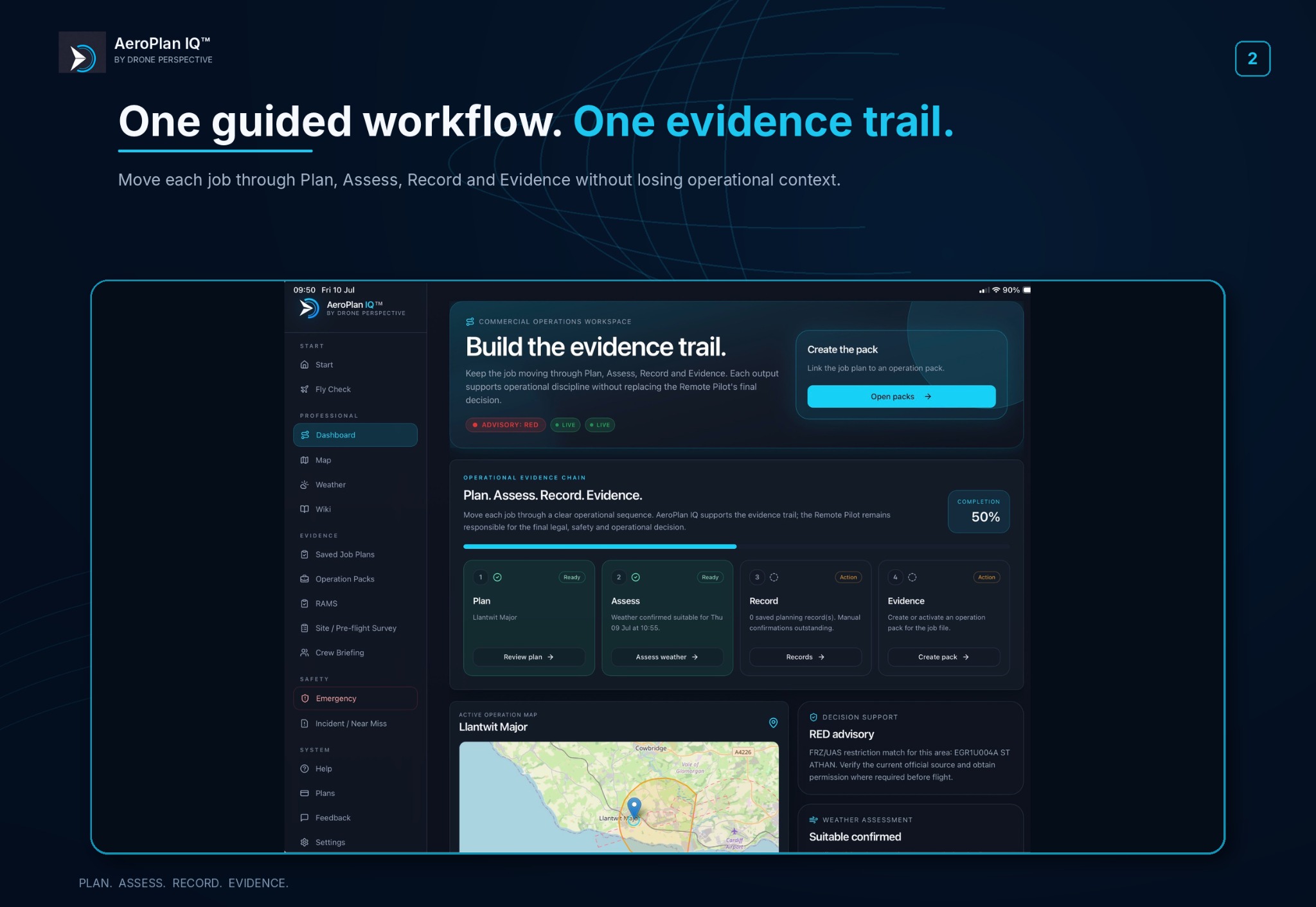Click the green check icon on Plan step
This screenshot has height=907, width=1316.
497,577
